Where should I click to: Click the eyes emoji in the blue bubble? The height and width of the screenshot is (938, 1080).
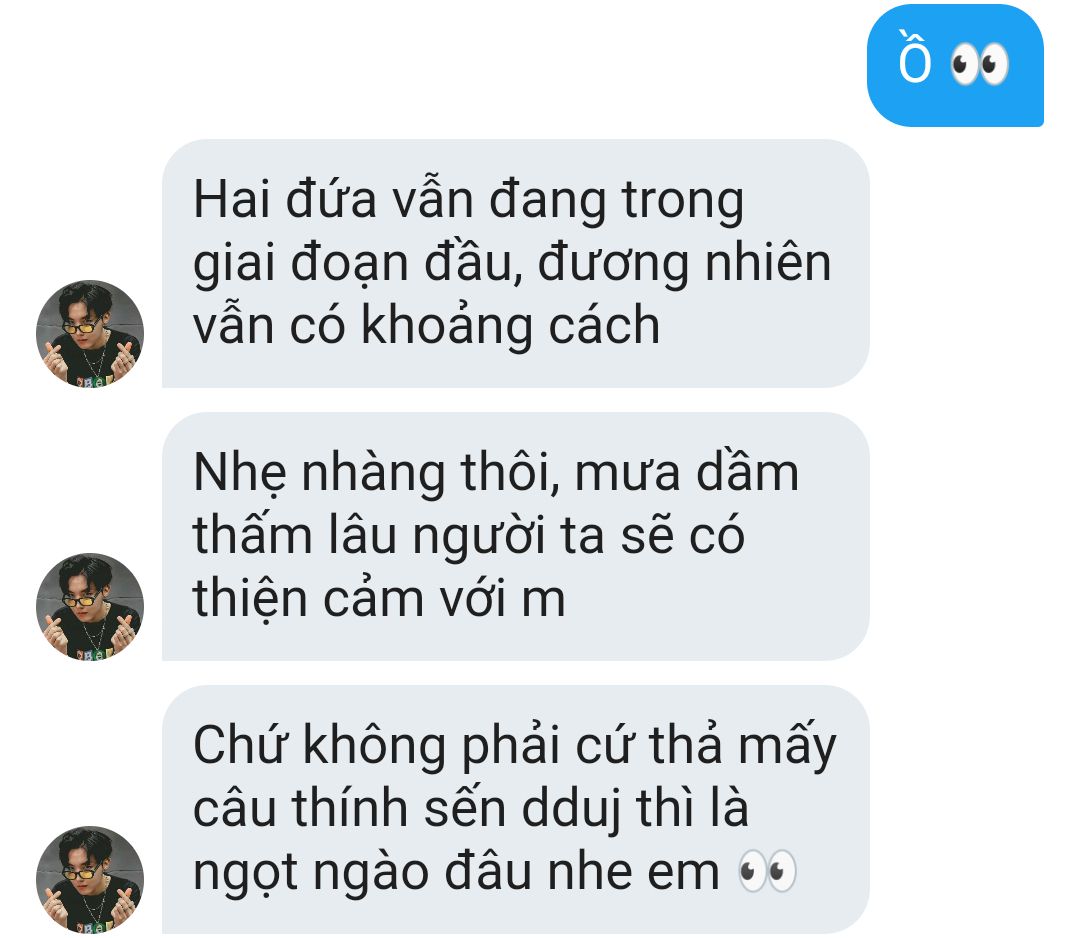coord(979,65)
